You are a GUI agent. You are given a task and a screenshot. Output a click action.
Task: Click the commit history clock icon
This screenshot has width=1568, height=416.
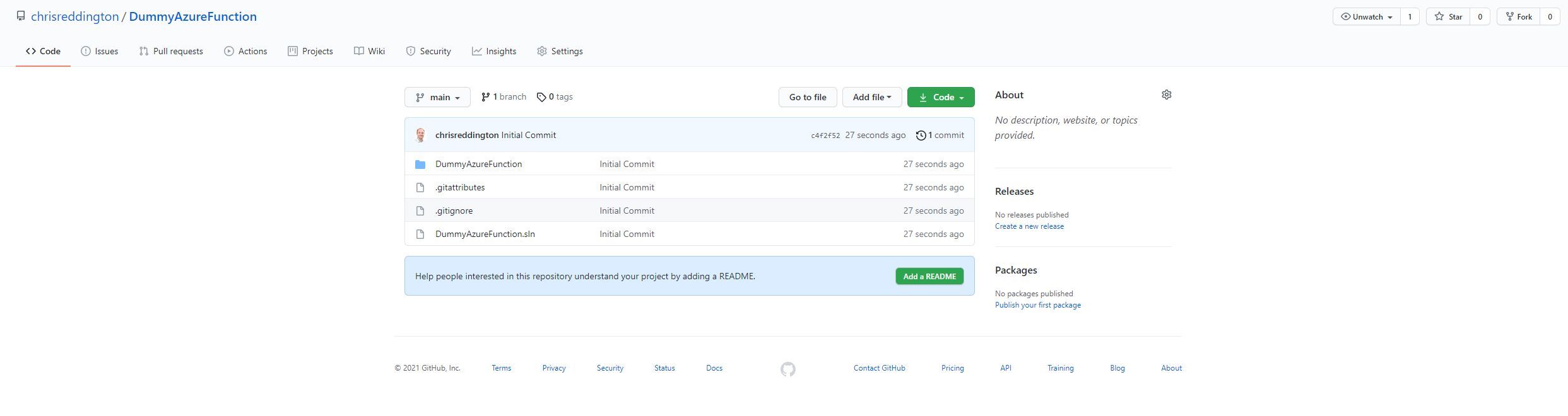921,136
